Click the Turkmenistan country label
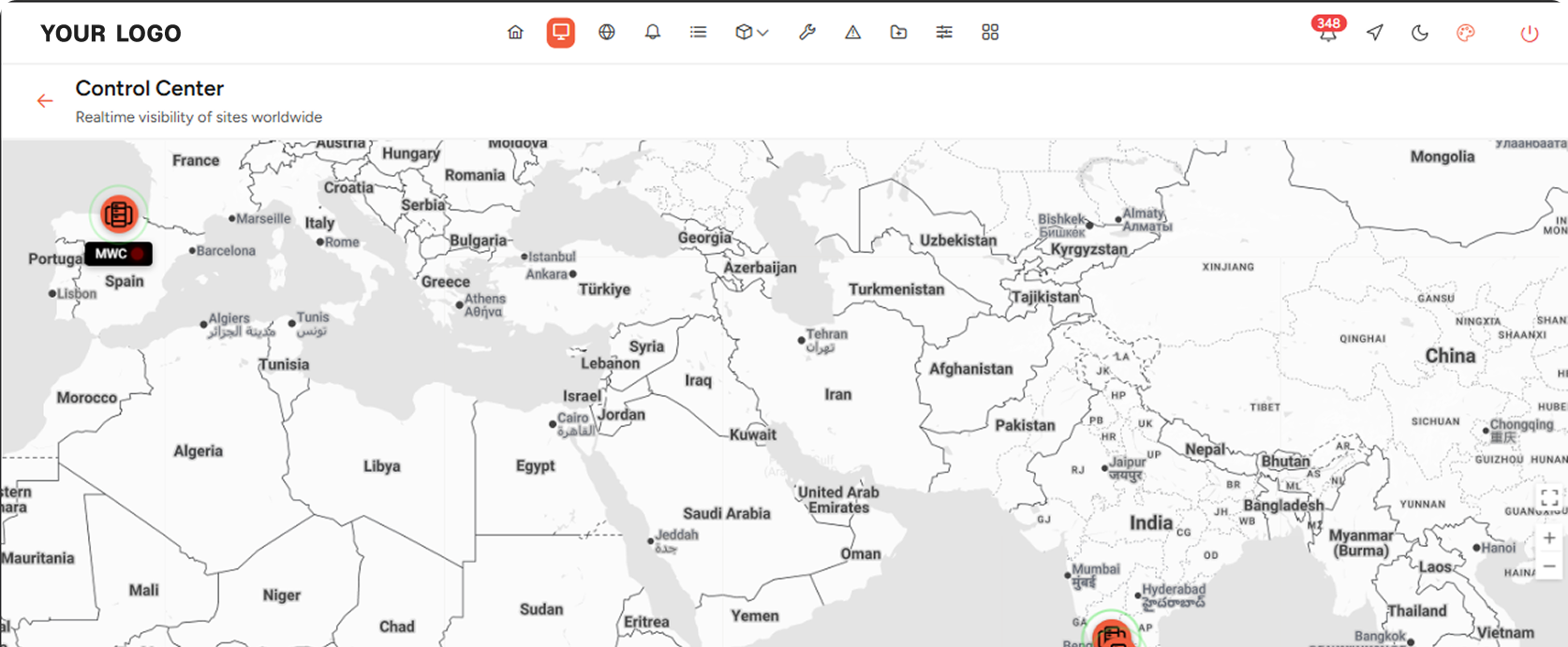 click(x=896, y=289)
